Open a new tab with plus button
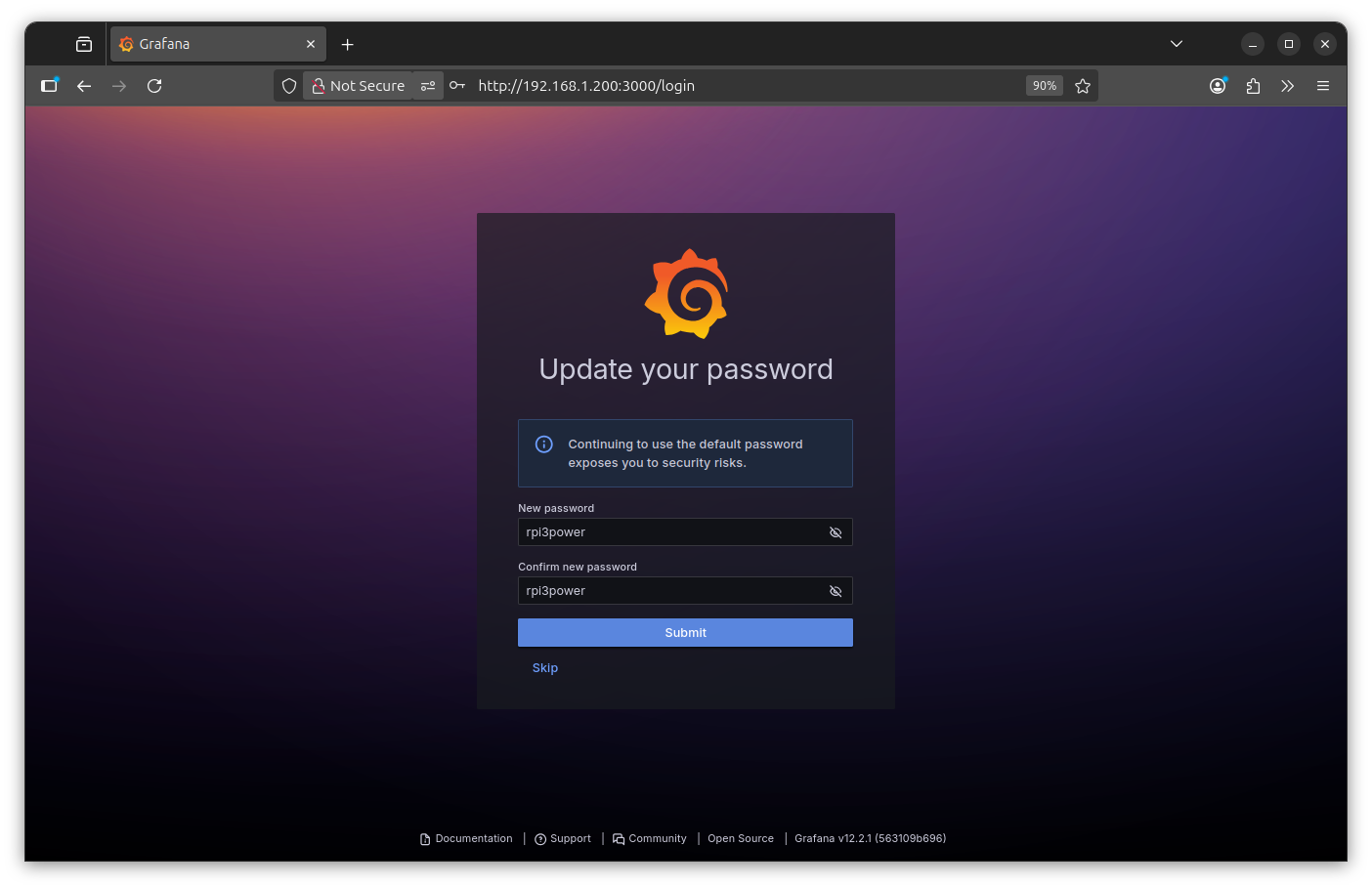The height and width of the screenshot is (889, 1372). tap(347, 45)
